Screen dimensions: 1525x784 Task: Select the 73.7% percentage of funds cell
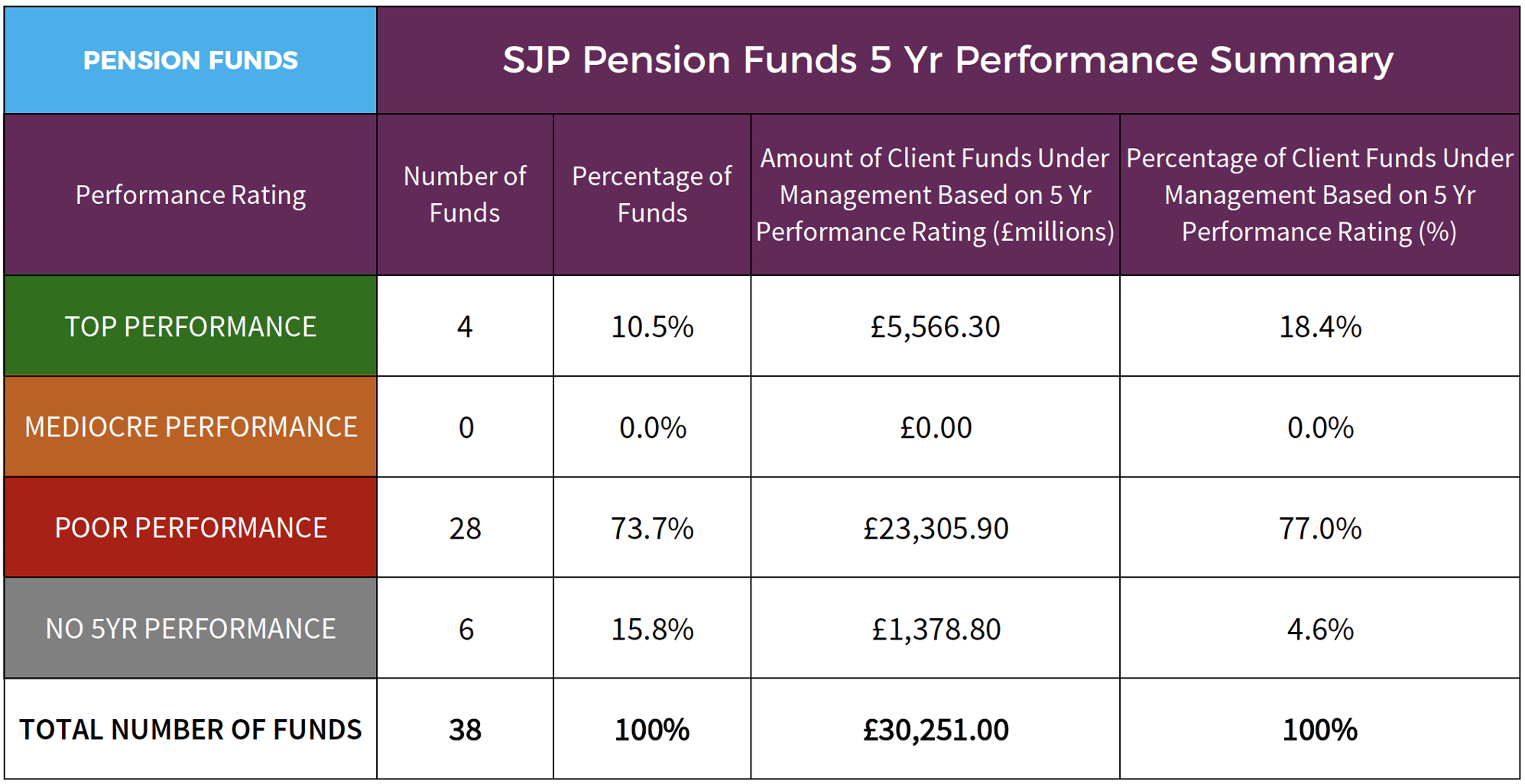[652, 529]
